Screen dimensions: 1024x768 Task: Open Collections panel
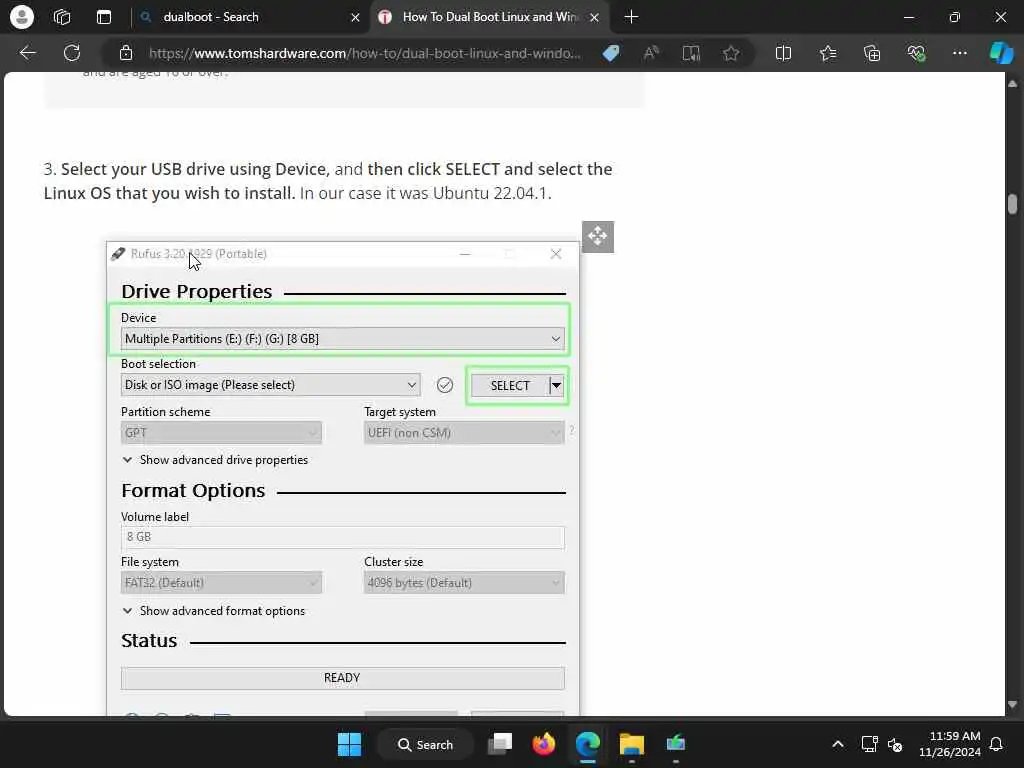[872, 53]
